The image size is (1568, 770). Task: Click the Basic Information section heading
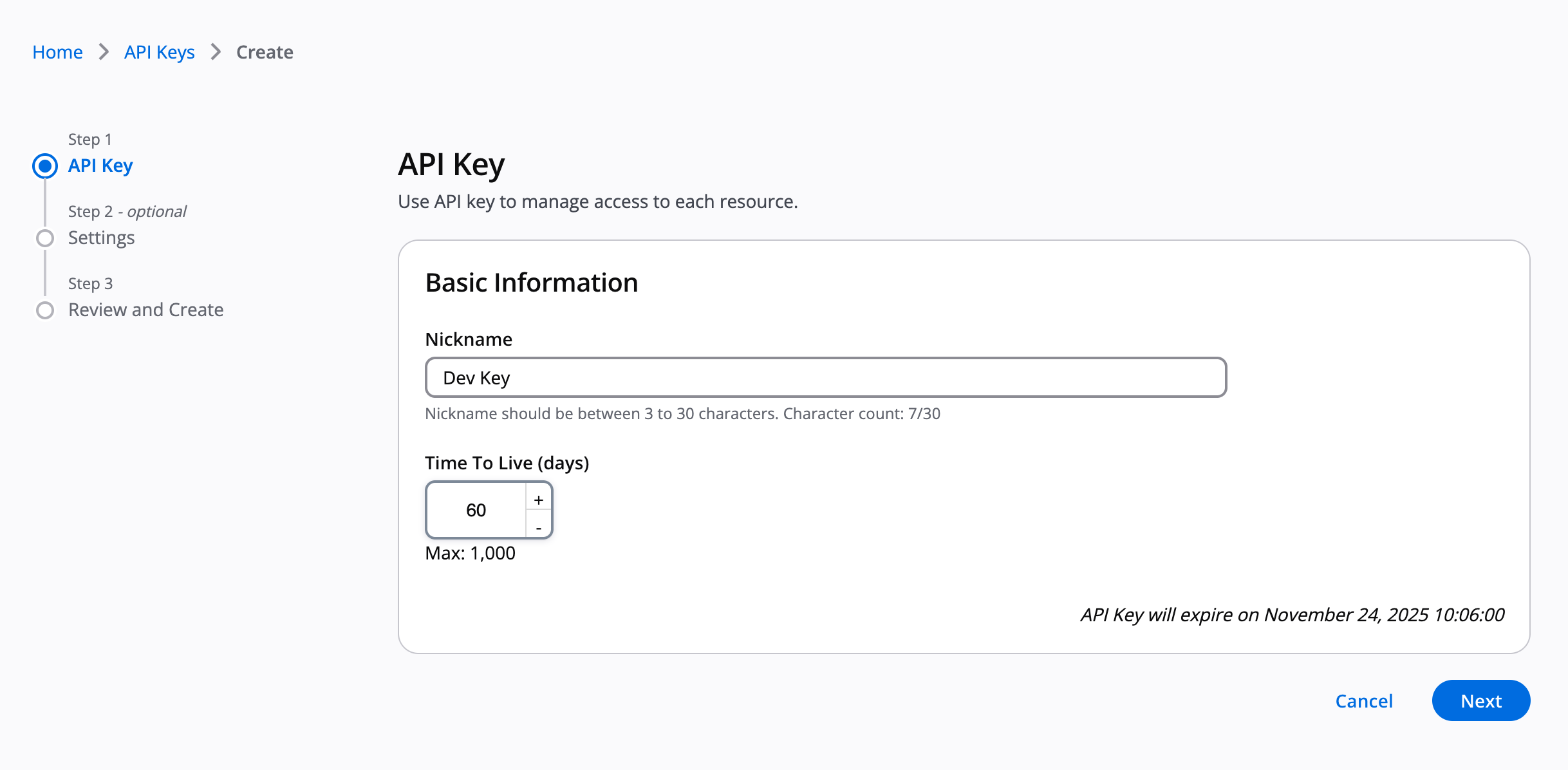[x=532, y=282]
